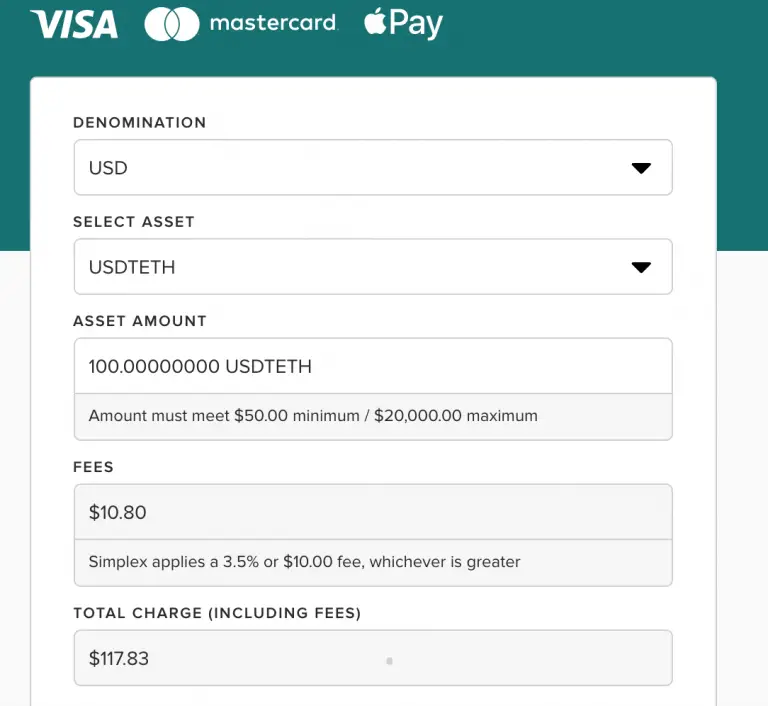Viewport: 768px width, 706px height.
Task: Click the Denomination label
Action: [x=140, y=122]
